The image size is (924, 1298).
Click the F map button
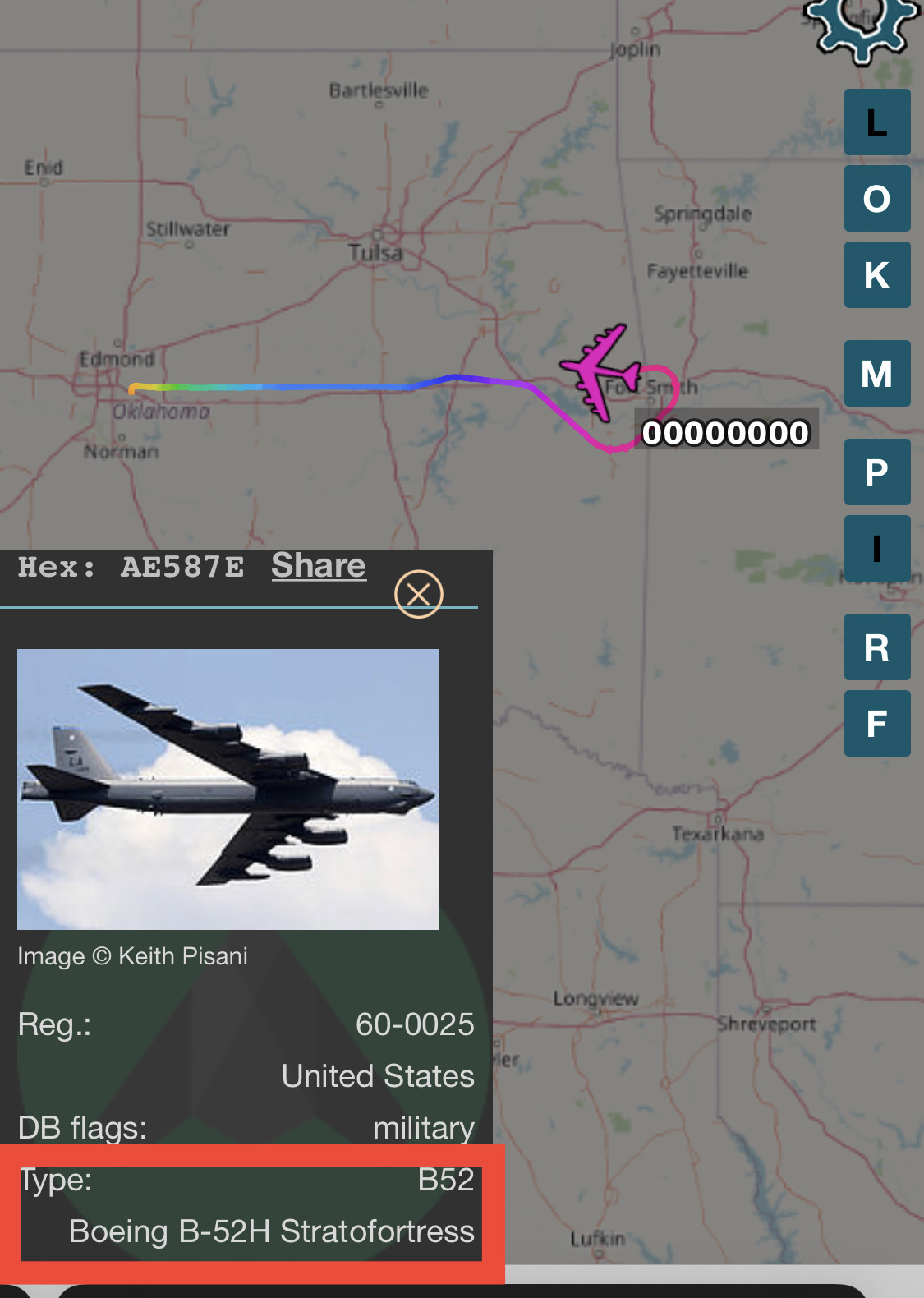tap(877, 724)
